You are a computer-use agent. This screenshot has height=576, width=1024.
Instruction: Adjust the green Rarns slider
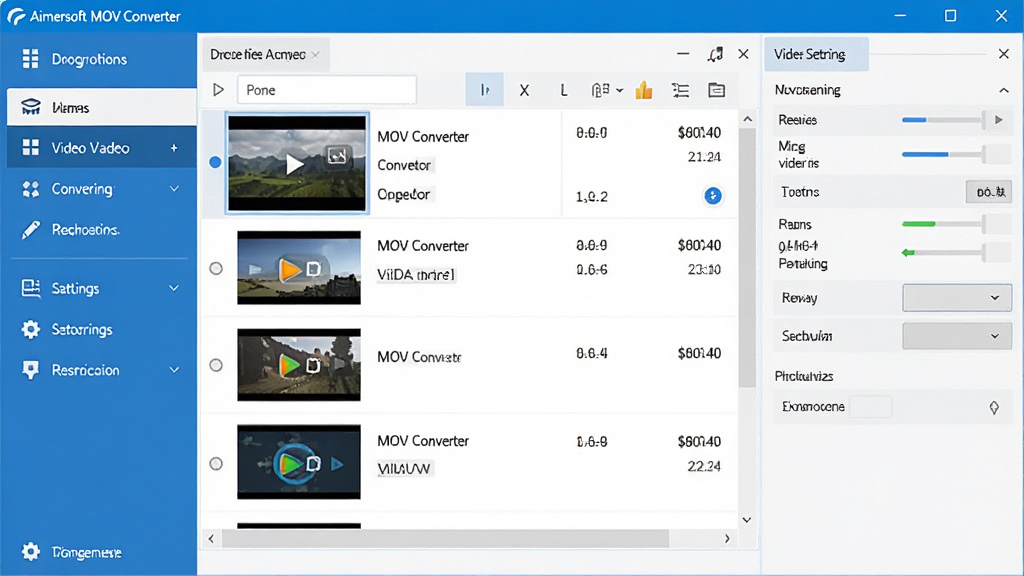(x=944, y=224)
